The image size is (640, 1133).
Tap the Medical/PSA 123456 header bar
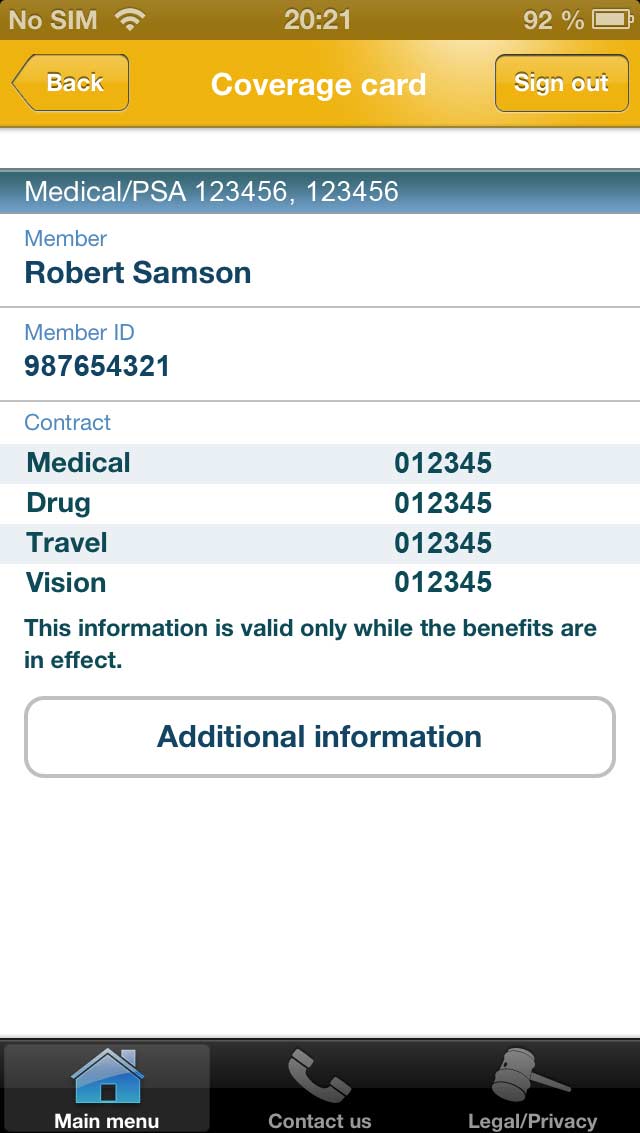[x=320, y=191]
